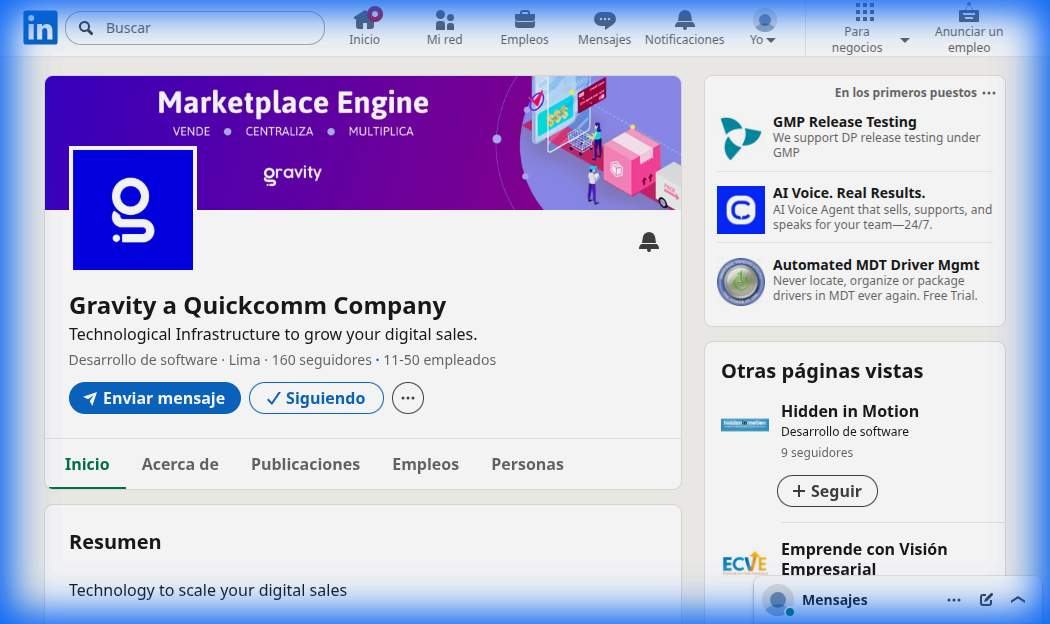Open Mi red network icon
The height and width of the screenshot is (624, 1050).
(x=445, y=27)
